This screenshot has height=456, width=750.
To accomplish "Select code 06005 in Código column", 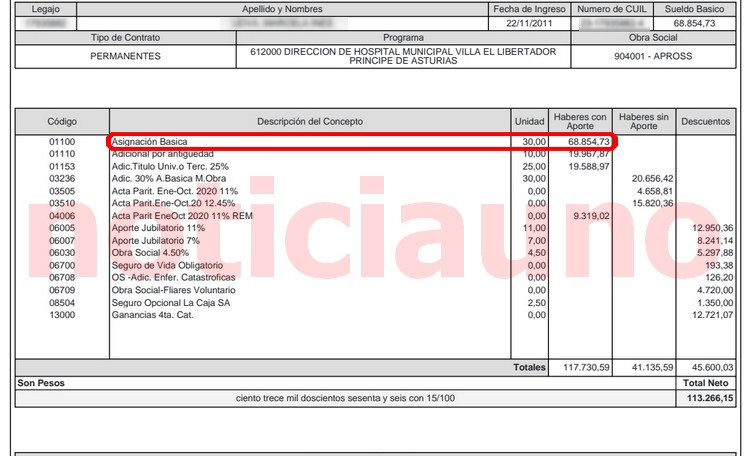I will tap(62, 228).
